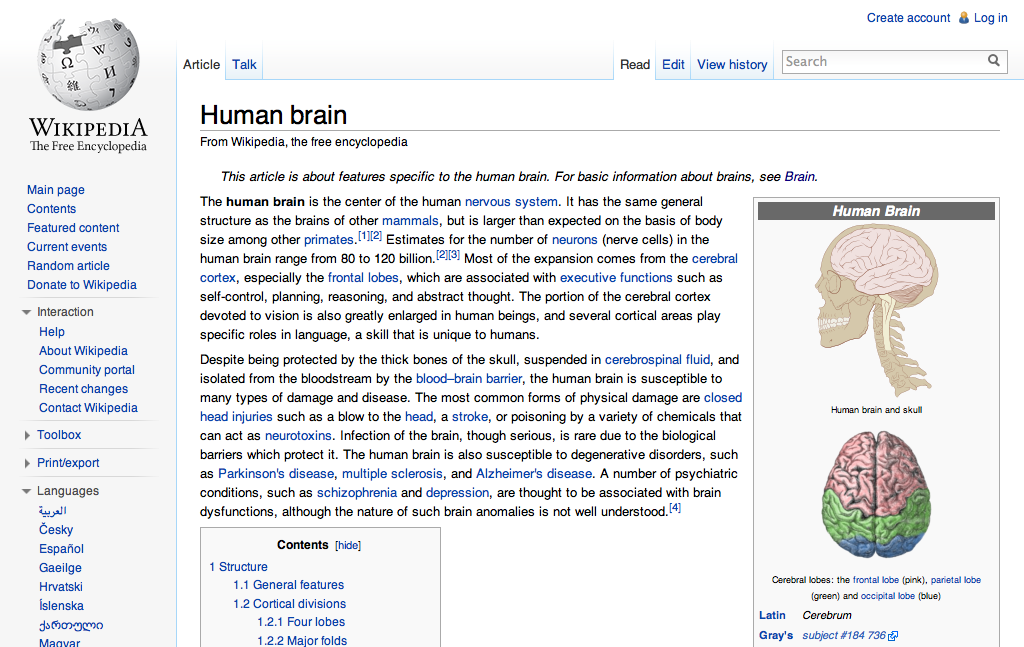Expand the Print/export sidebar section
Viewport: 1024px width, 647px height.
(x=27, y=463)
